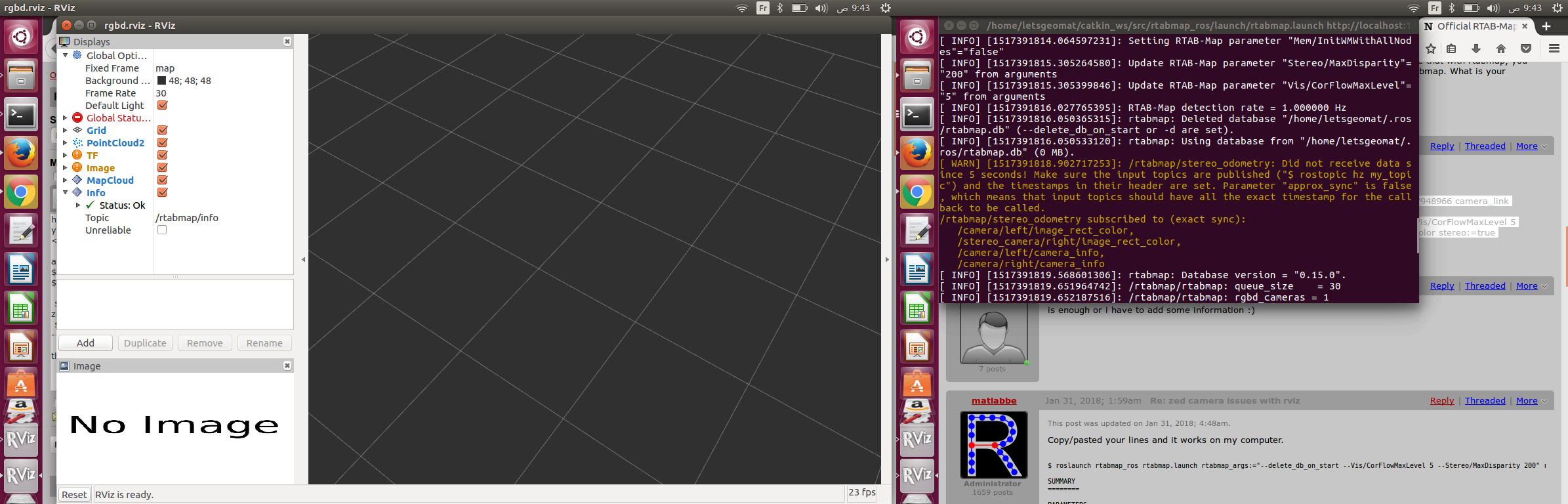Click the Add display button
Screen dimensions: 1568x504
click(x=85, y=343)
